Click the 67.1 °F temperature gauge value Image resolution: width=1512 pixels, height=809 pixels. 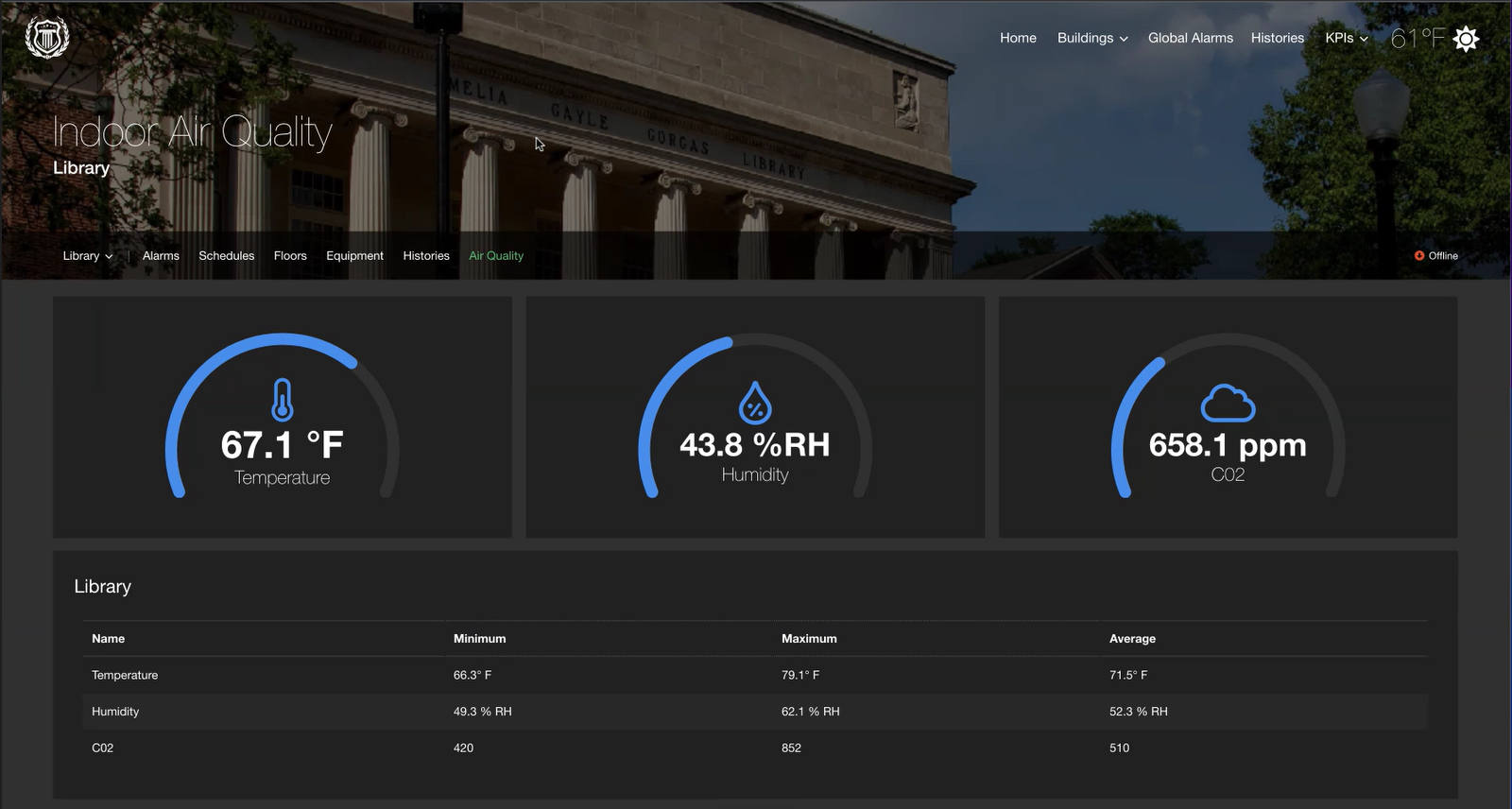282,444
